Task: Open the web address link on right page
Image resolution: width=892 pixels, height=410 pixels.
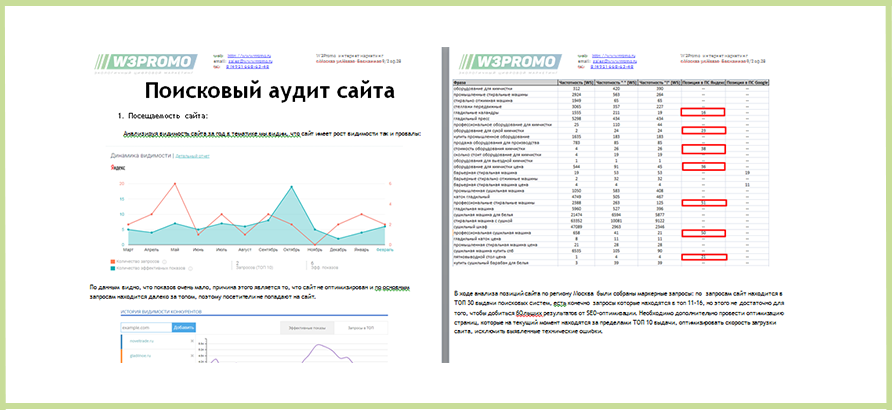Action: click(x=613, y=56)
